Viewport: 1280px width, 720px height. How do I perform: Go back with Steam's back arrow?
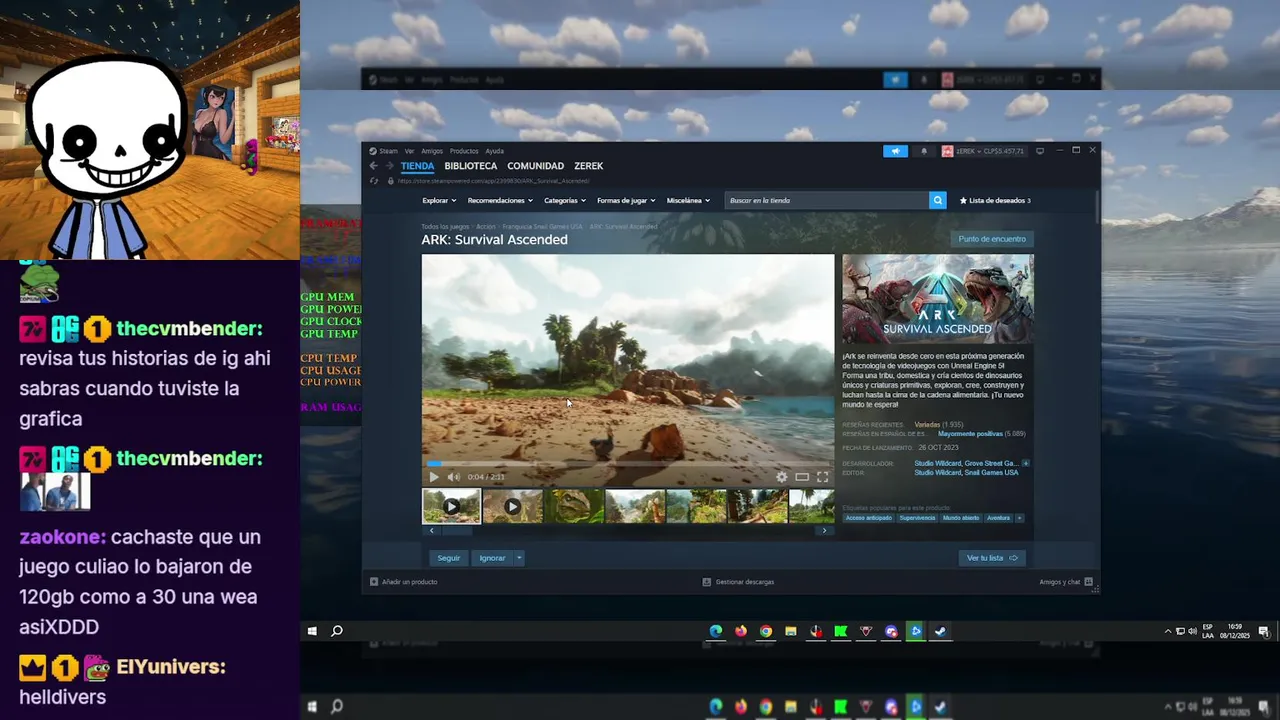tap(373, 166)
